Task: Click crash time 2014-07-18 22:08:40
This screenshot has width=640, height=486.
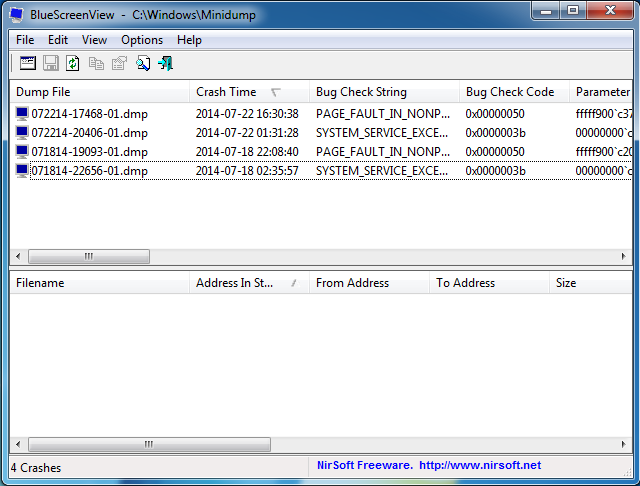Action: pos(247,152)
